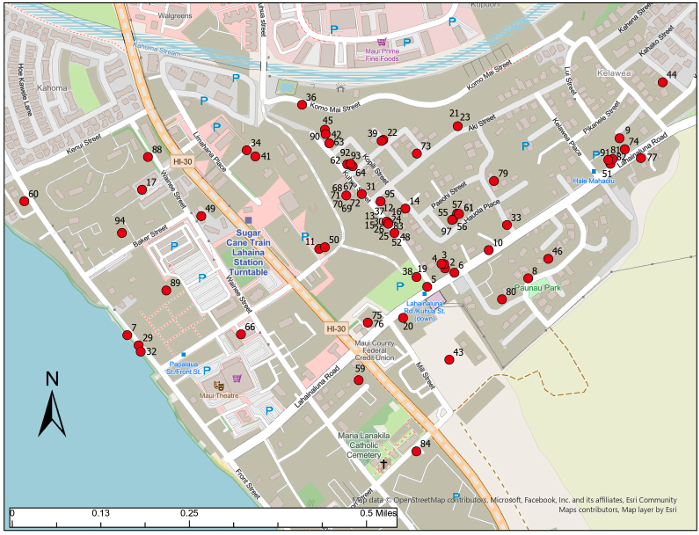The height and width of the screenshot is (535, 699).
Task: Select red marker number 84
Action: pos(416,451)
